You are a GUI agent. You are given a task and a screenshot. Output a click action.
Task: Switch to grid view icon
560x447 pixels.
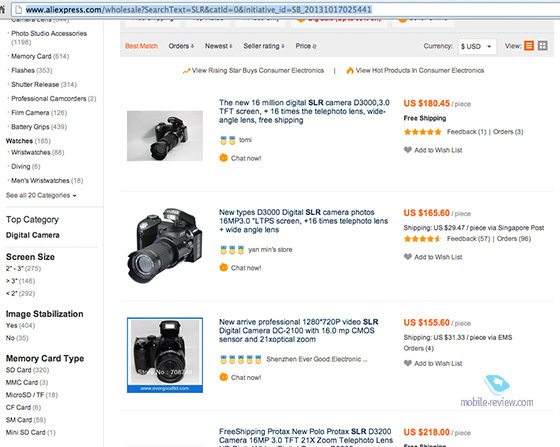click(x=542, y=46)
